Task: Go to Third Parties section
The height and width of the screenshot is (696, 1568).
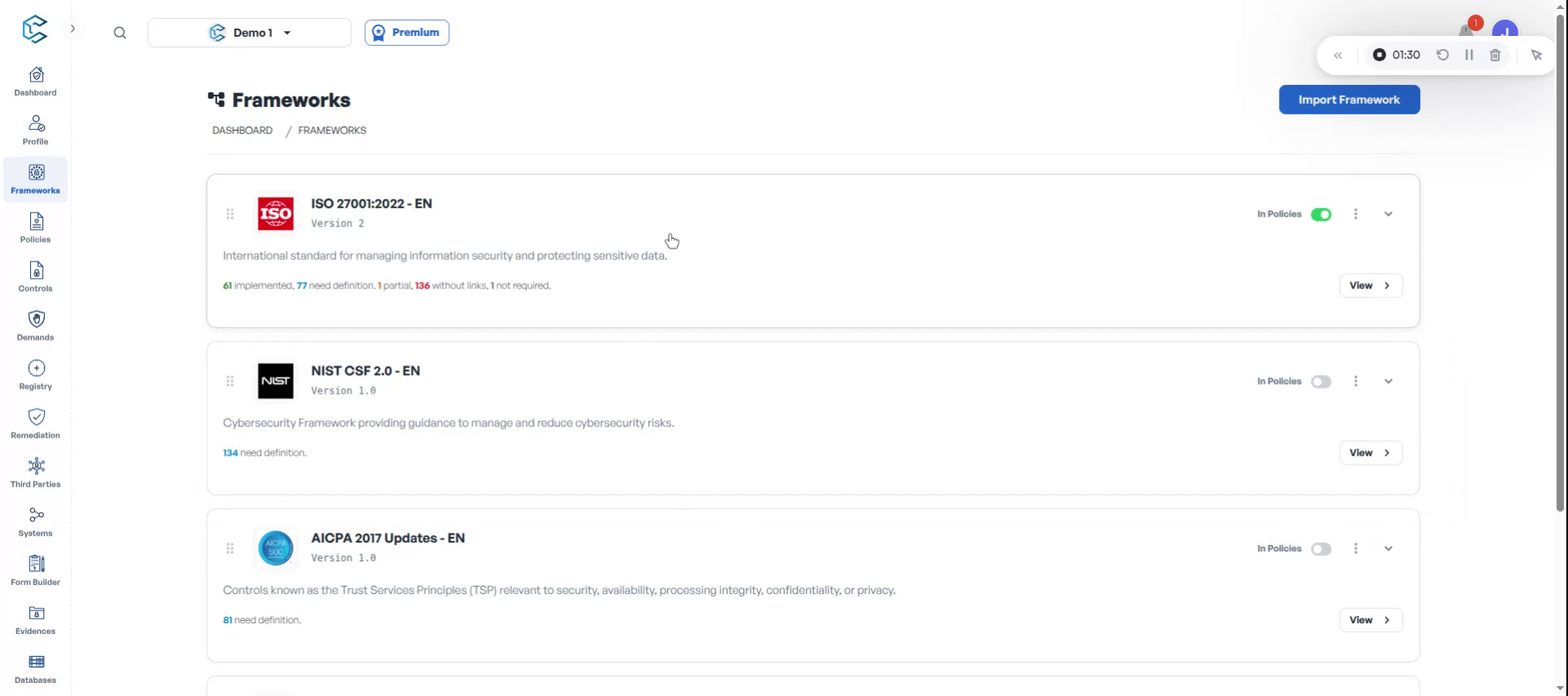Action: [36, 473]
